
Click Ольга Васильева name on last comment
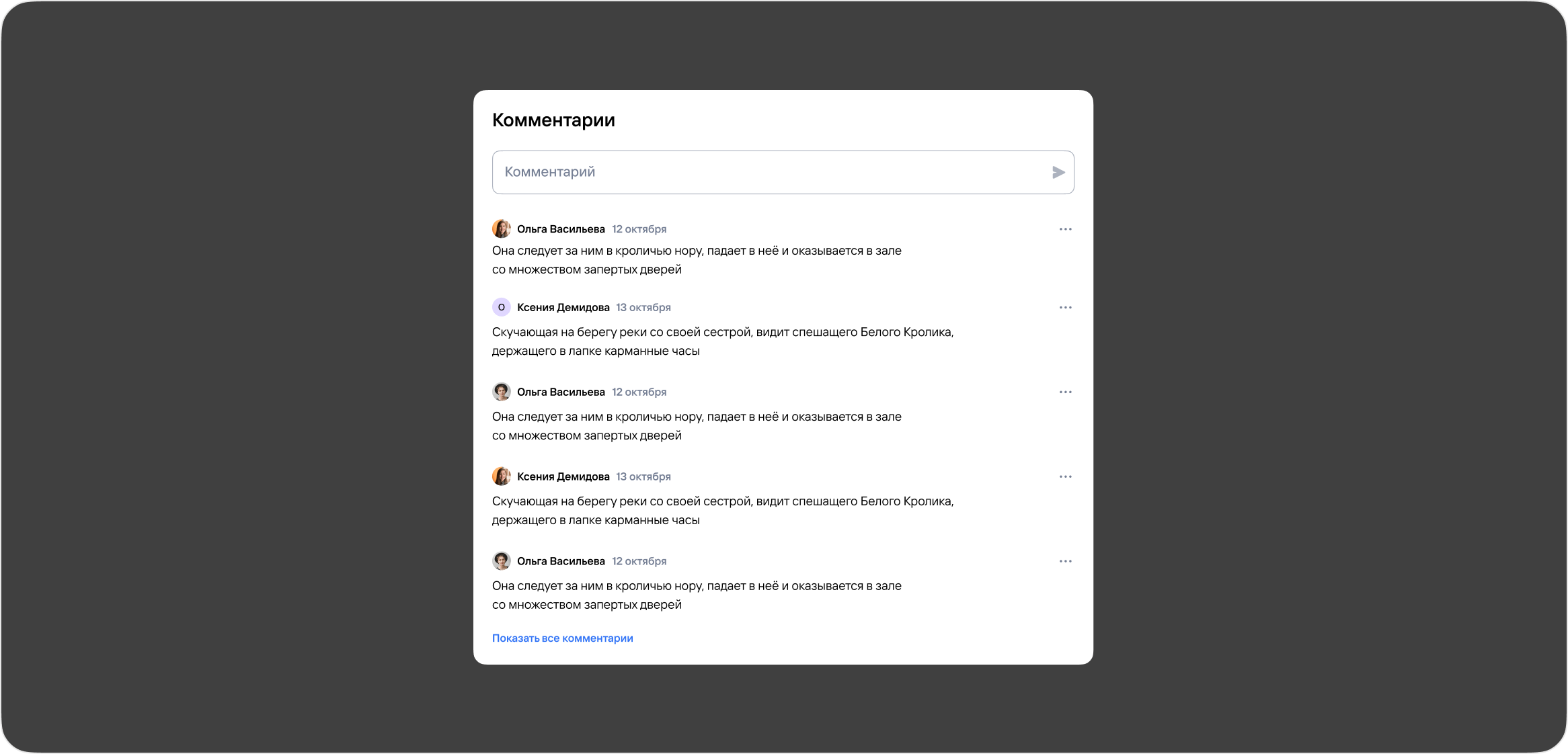pos(561,562)
